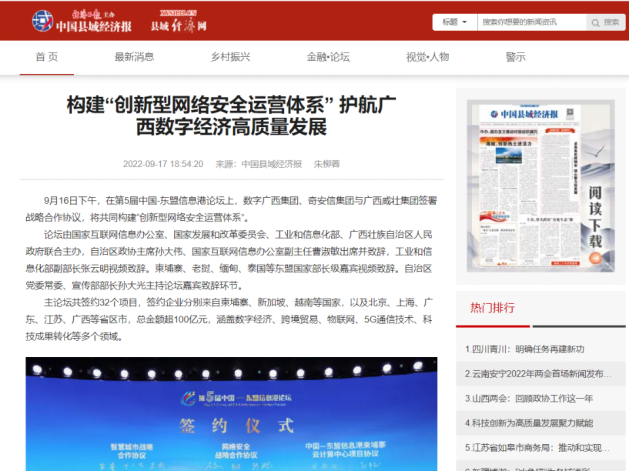Click the 中国县域经济报 source link

click(x=272, y=163)
